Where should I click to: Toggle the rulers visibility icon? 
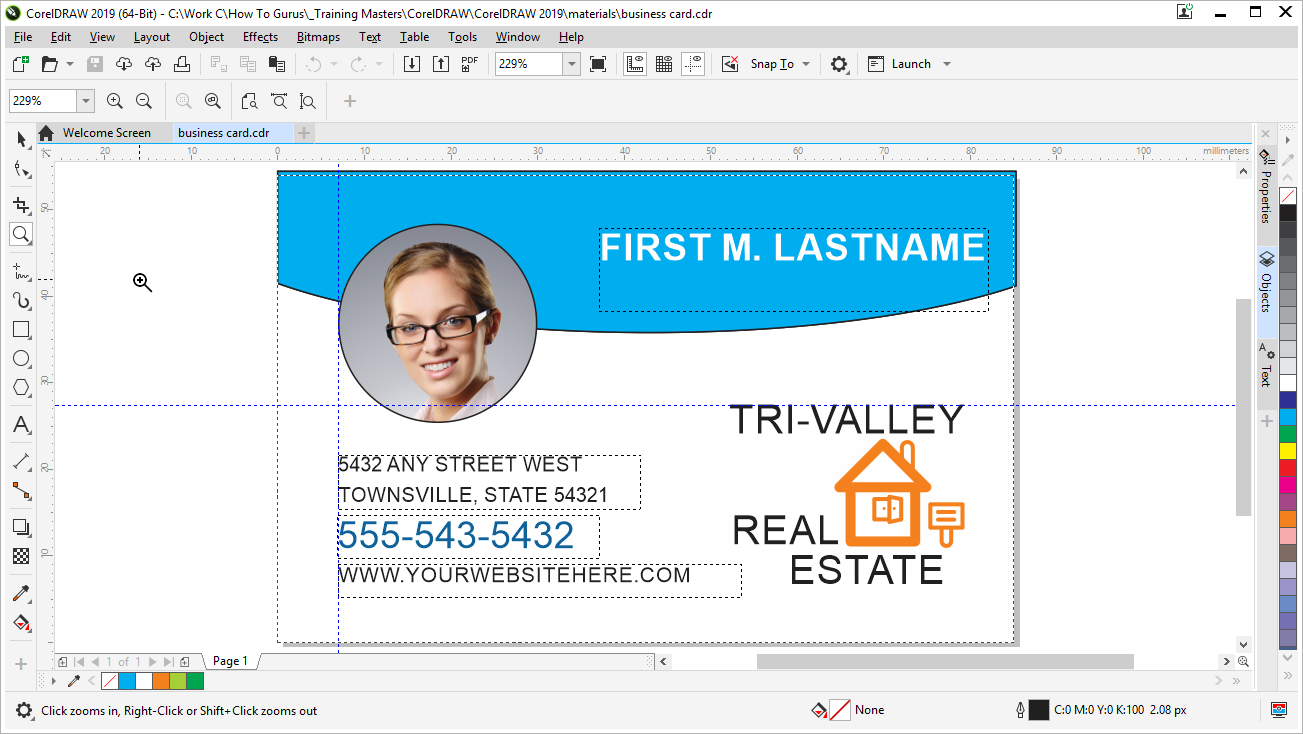coord(634,63)
